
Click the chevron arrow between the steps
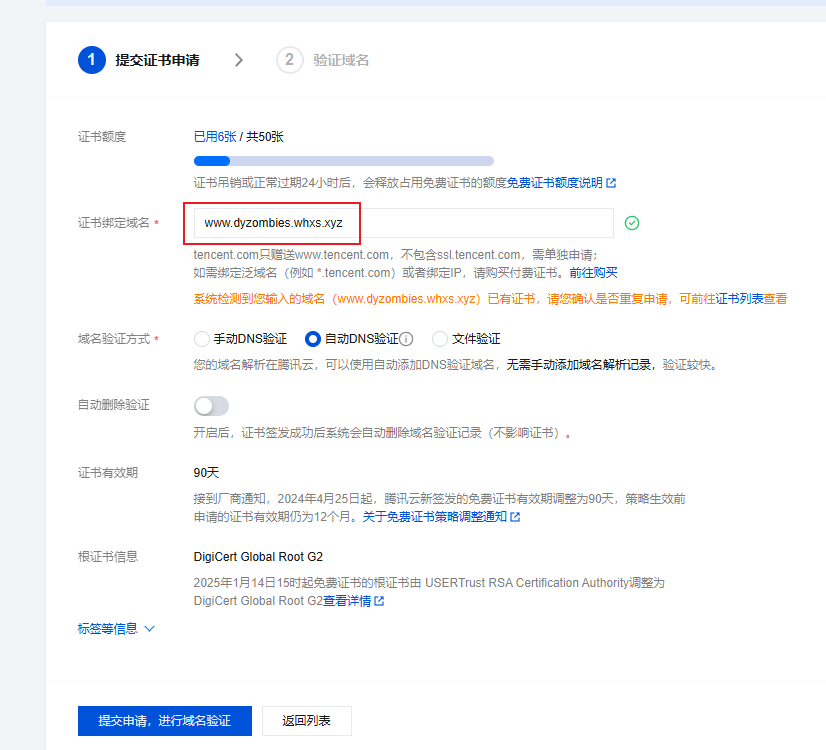point(239,60)
